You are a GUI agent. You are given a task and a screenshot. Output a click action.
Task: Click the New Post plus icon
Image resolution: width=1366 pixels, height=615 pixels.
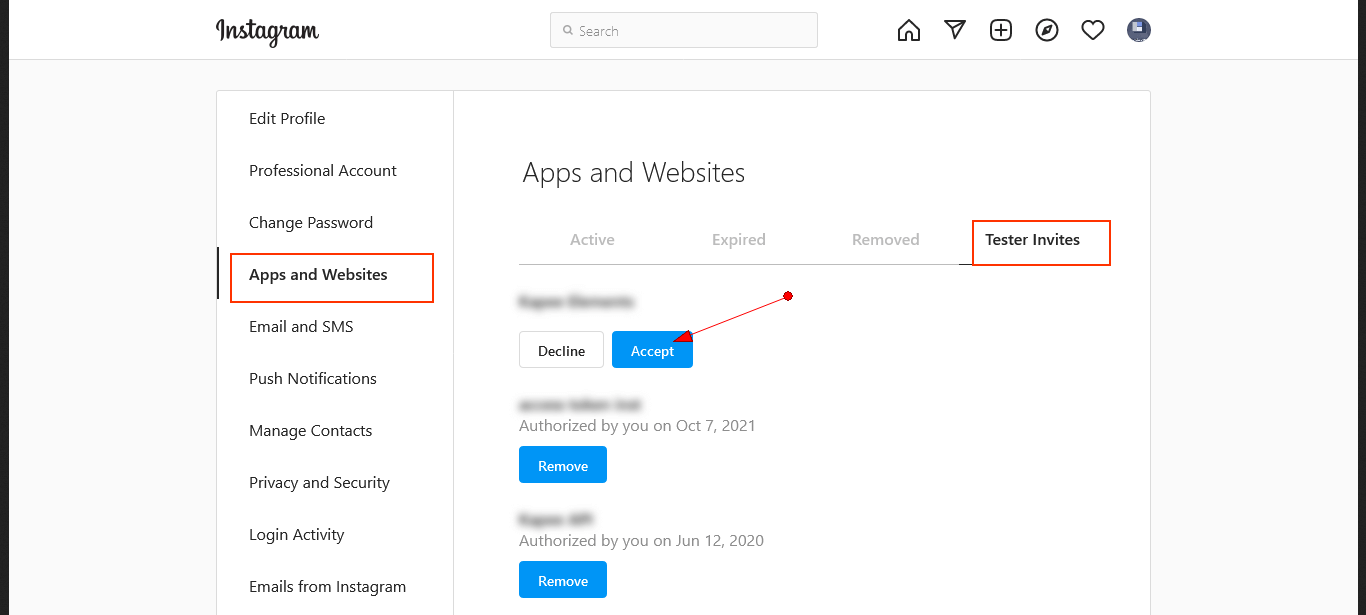point(1001,30)
